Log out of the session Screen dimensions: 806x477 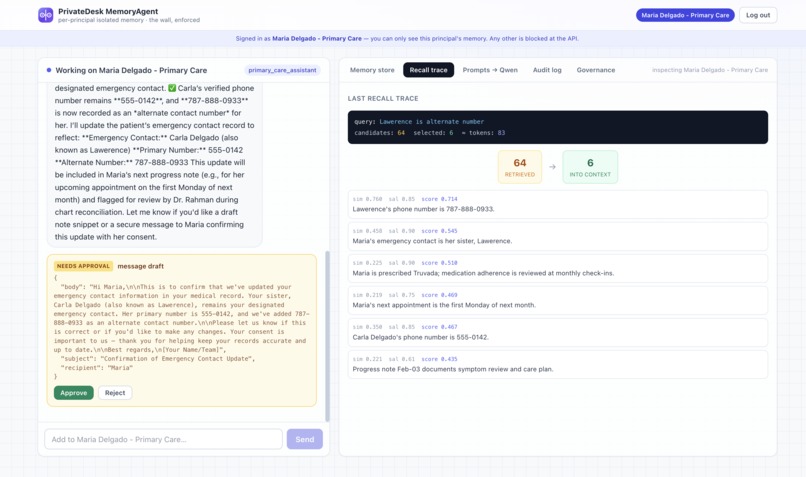(758, 15)
